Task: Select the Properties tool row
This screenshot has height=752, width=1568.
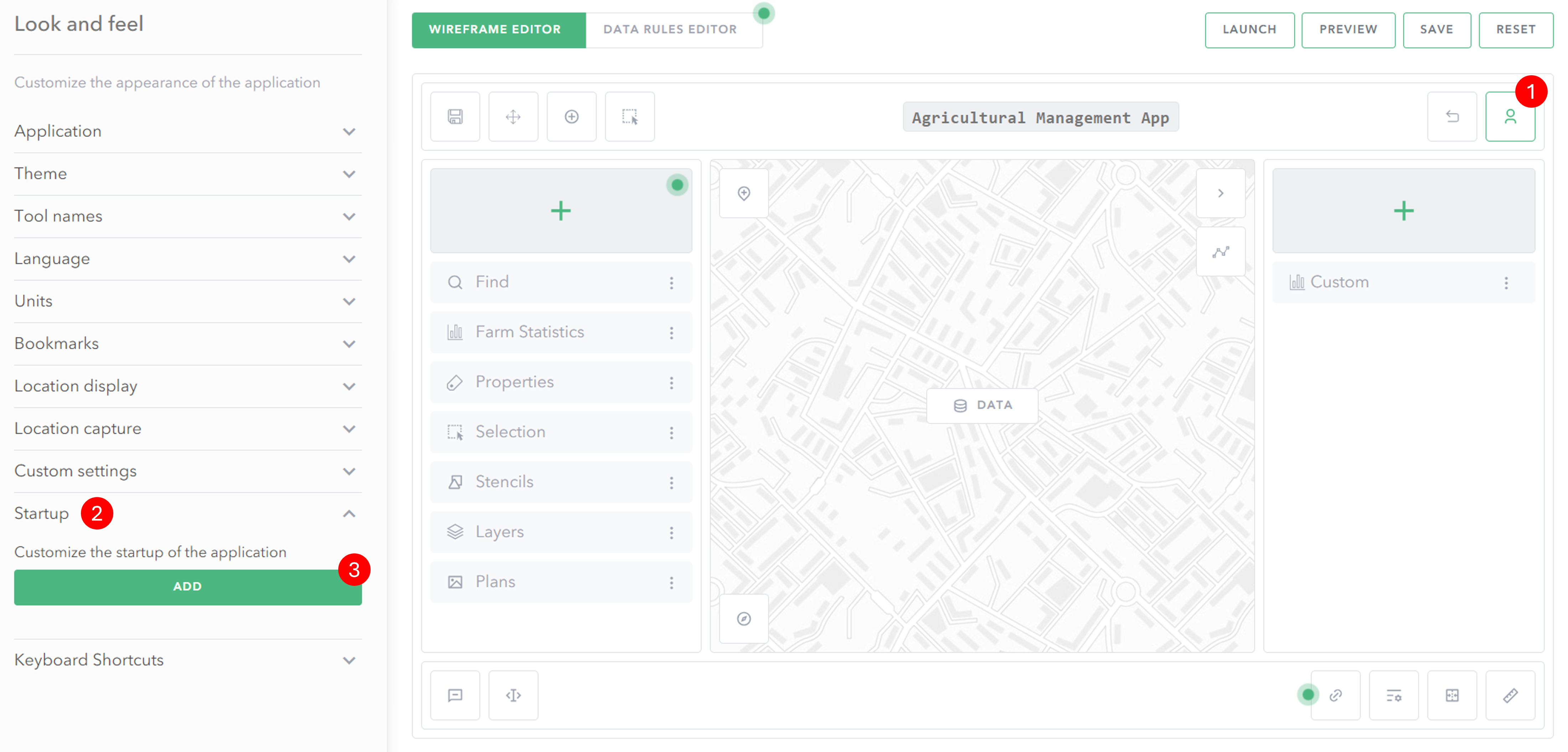Action: (x=561, y=382)
